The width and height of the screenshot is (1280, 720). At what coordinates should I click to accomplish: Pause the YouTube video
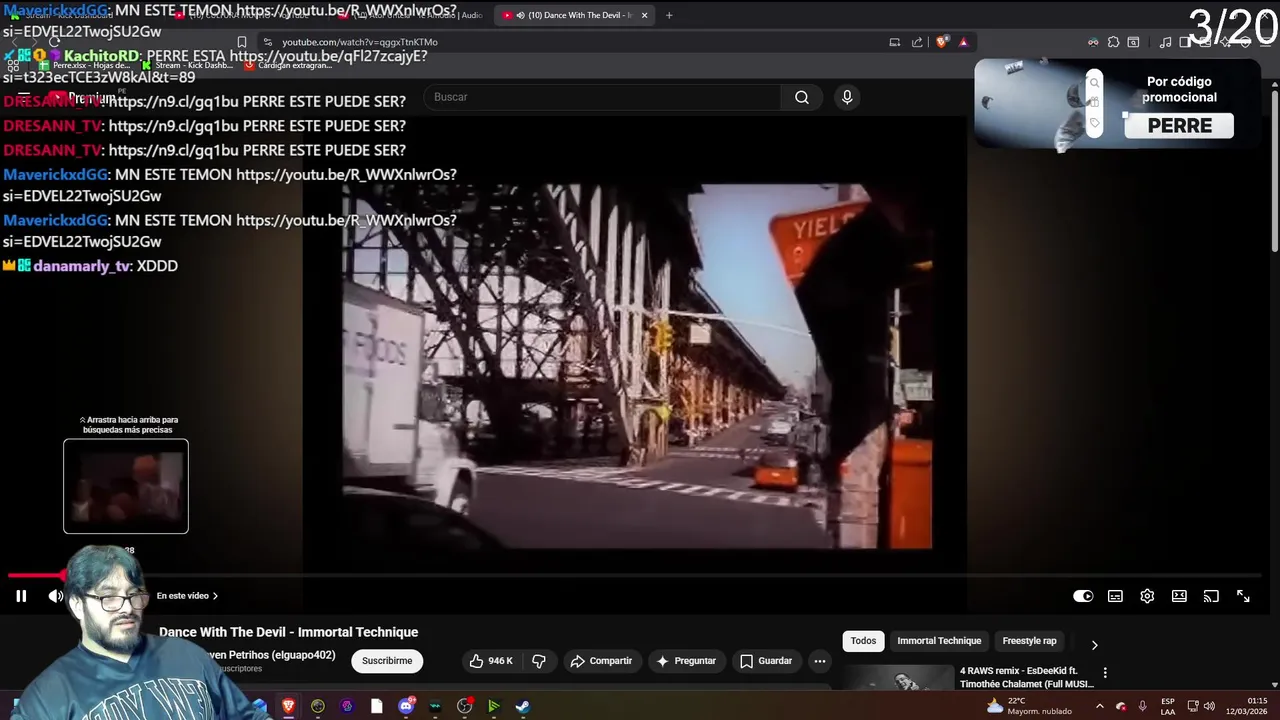coord(20,596)
